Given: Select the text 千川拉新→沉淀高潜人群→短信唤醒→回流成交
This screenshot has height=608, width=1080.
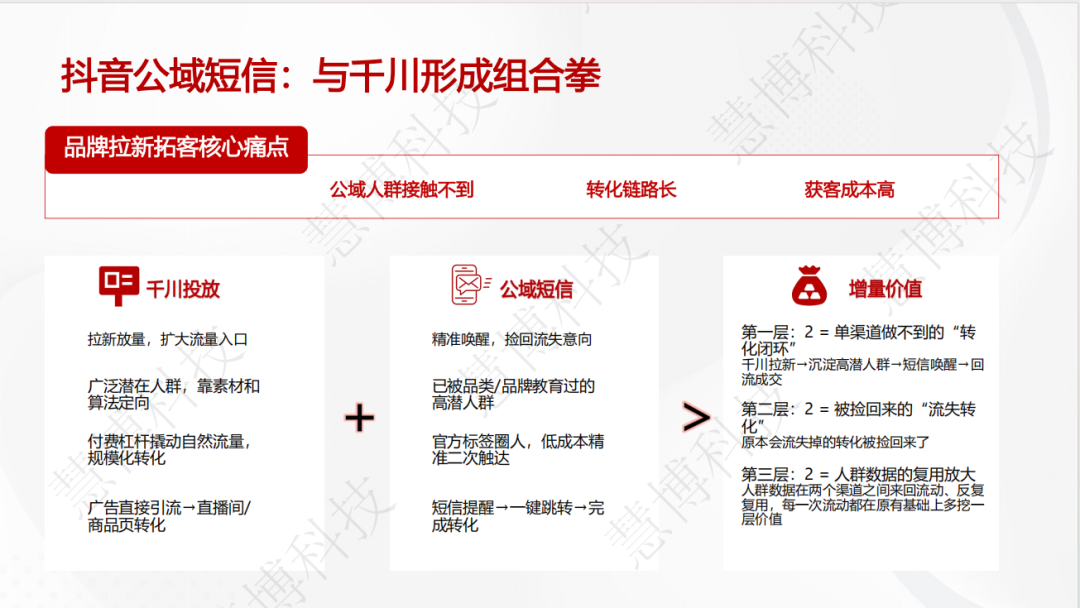Looking at the screenshot, I should tap(862, 372).
